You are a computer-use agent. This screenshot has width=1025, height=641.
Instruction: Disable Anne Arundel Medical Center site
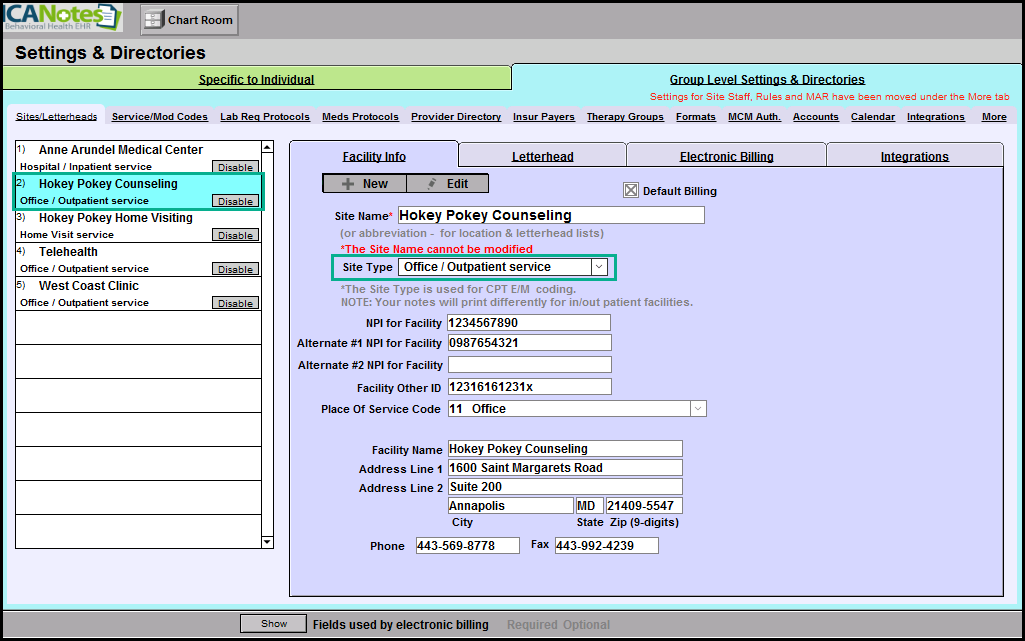point(235,168)
